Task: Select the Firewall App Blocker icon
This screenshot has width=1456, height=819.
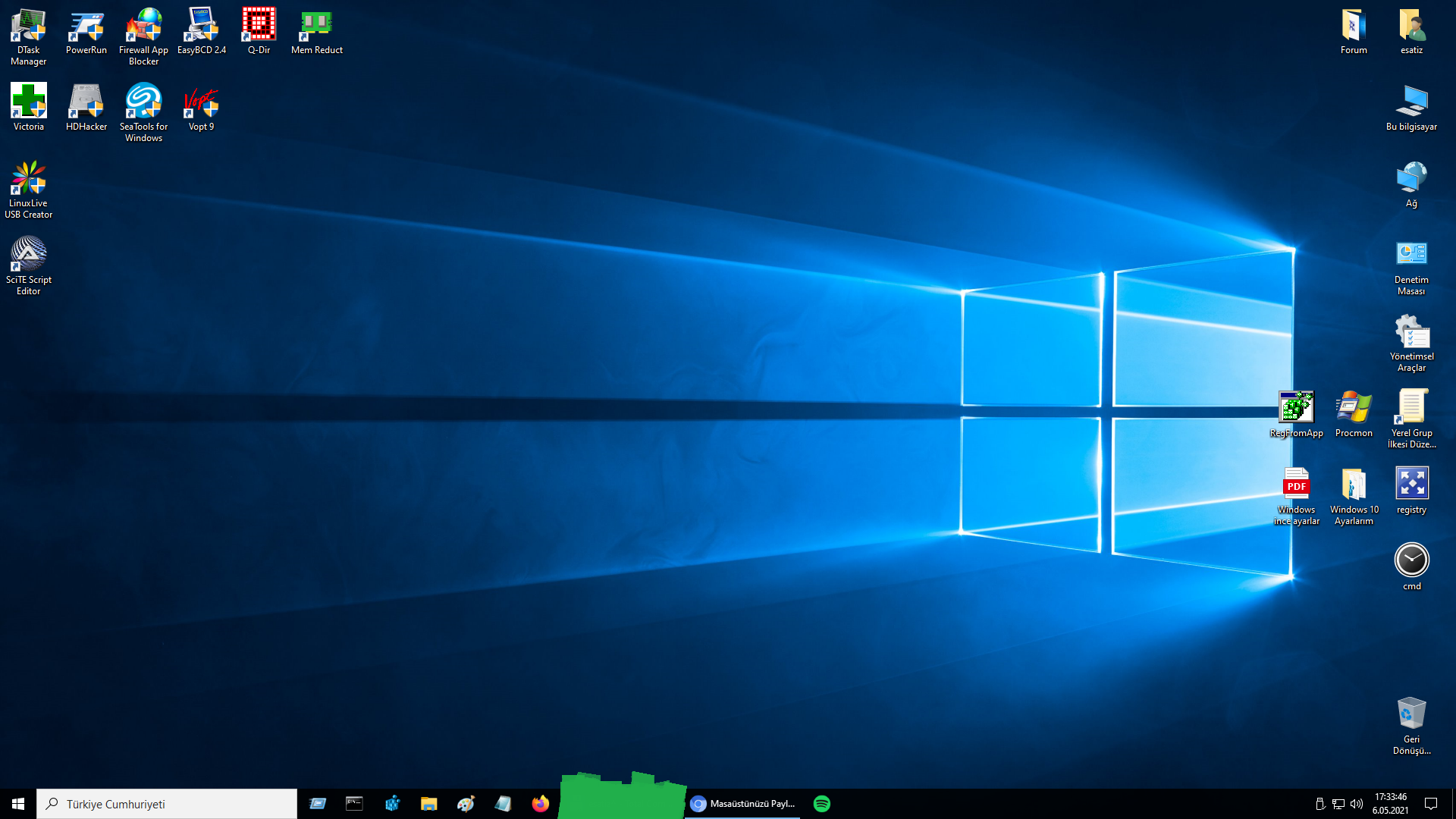Action: point(144,36)
